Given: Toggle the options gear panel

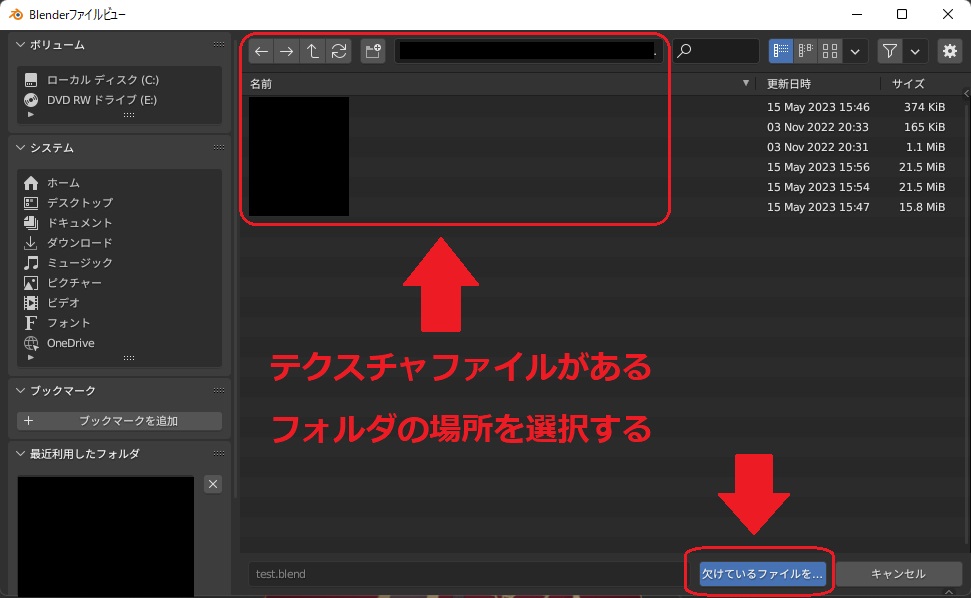Looking at the screenshot, I should pyautogui.click(x=949, y=51).
